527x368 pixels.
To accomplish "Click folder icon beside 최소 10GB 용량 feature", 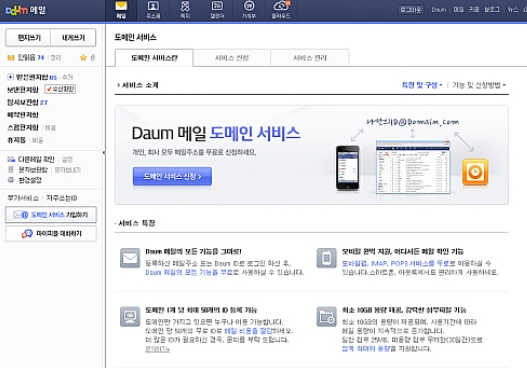I will 326,317.
